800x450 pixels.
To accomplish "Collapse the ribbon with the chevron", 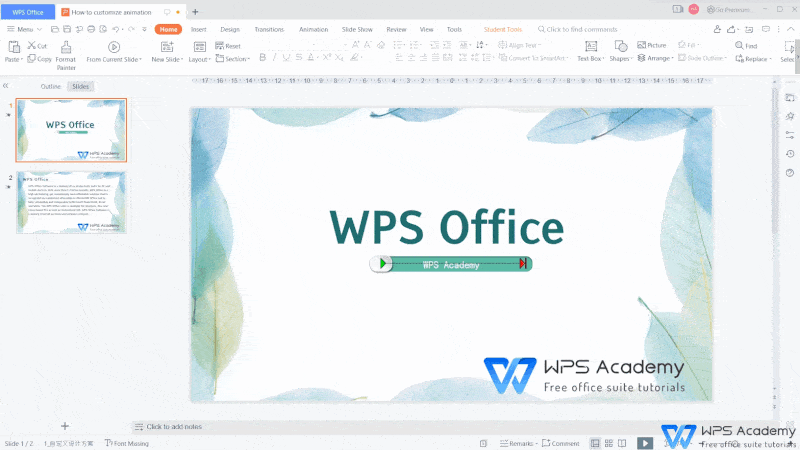I will click(x=790, y=29).
